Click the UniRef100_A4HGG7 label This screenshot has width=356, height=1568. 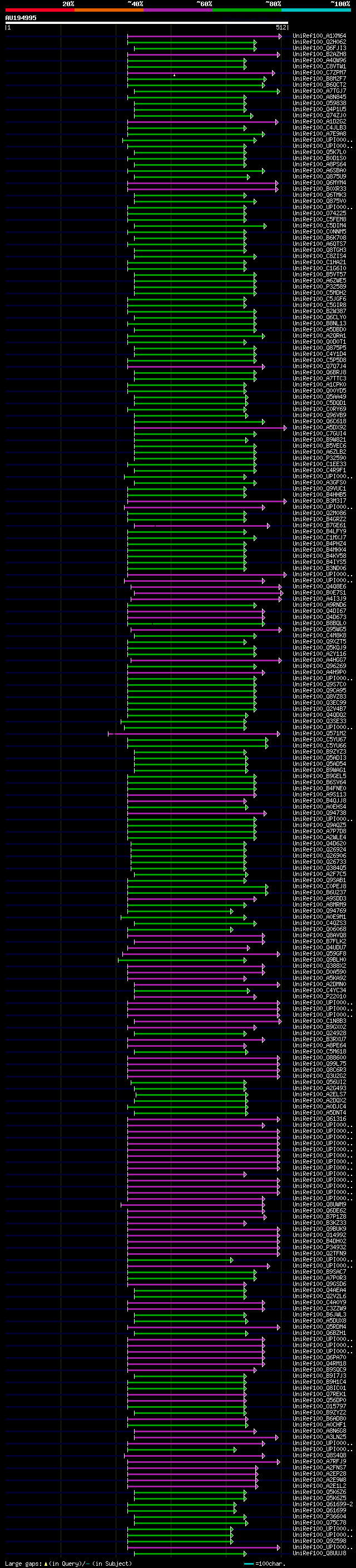(x=319, y=660)
